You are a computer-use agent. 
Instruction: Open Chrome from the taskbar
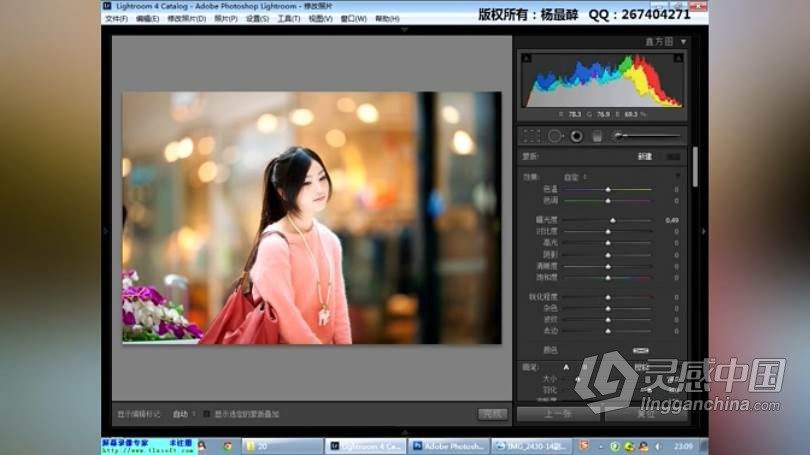click(x=228, y=446)
